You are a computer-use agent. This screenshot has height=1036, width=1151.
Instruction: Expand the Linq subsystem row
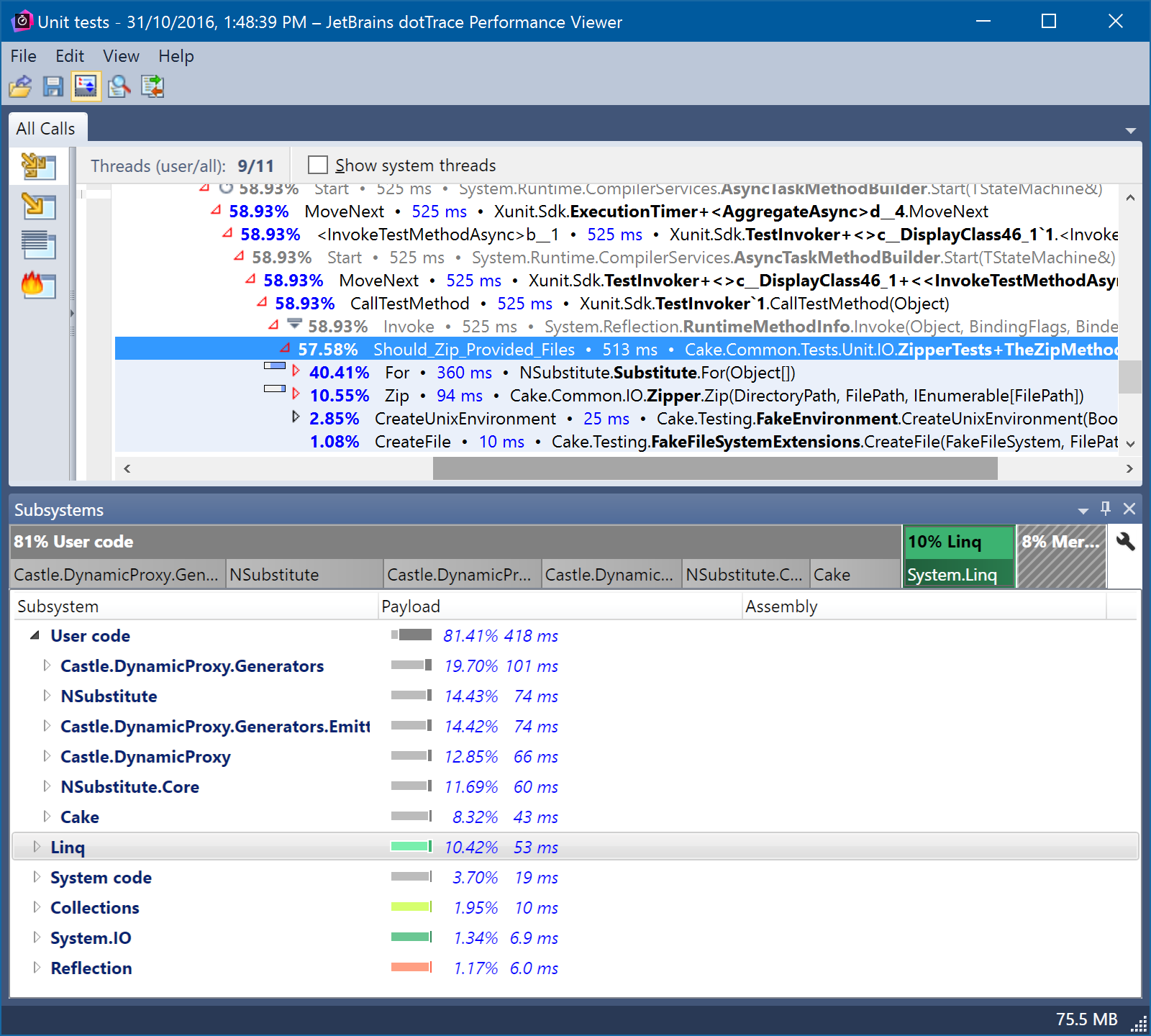(37, 847)
